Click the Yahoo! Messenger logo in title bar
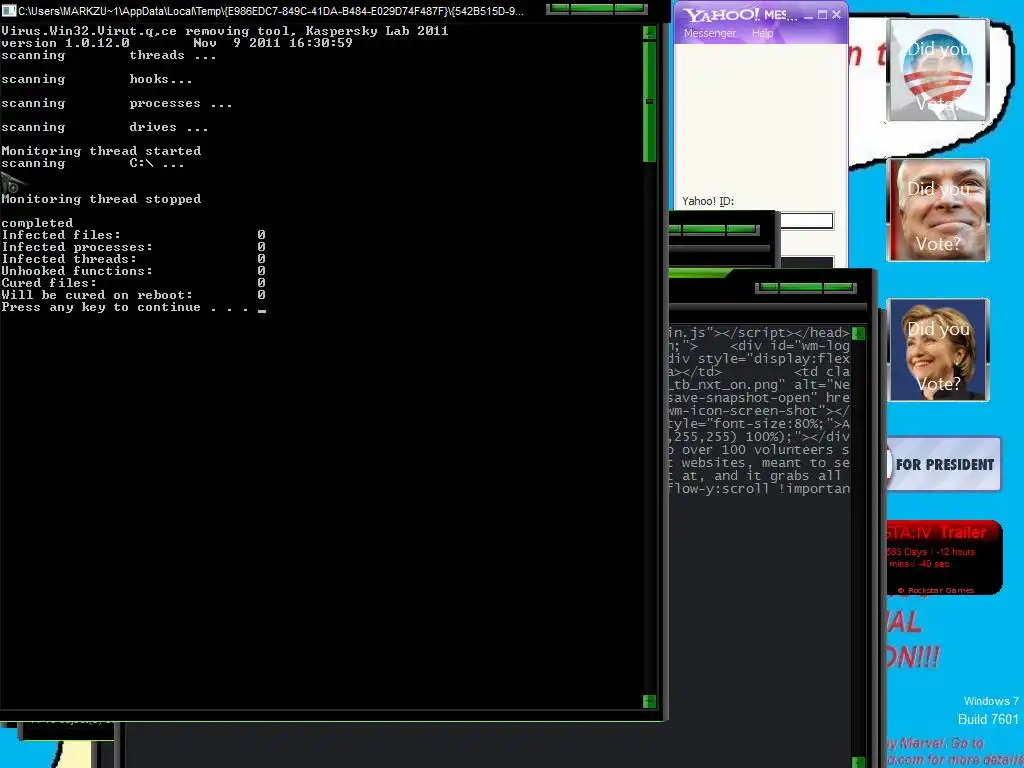1024x768 pixels. click(720, 14)
